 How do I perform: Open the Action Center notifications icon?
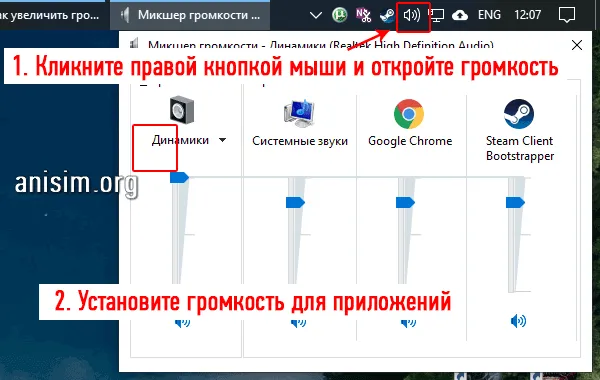566,15
